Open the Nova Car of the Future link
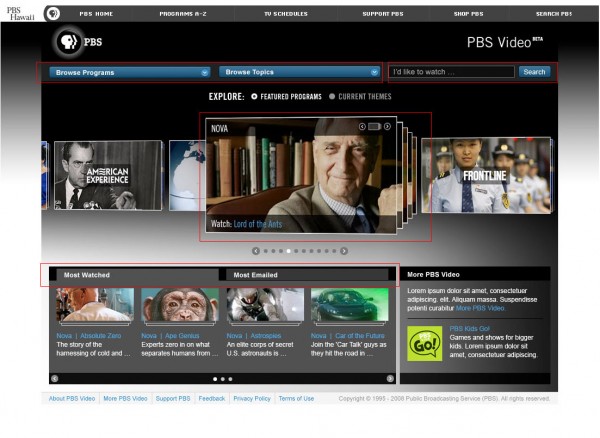Viewport: 600px width, 438px height. (348, 335)
